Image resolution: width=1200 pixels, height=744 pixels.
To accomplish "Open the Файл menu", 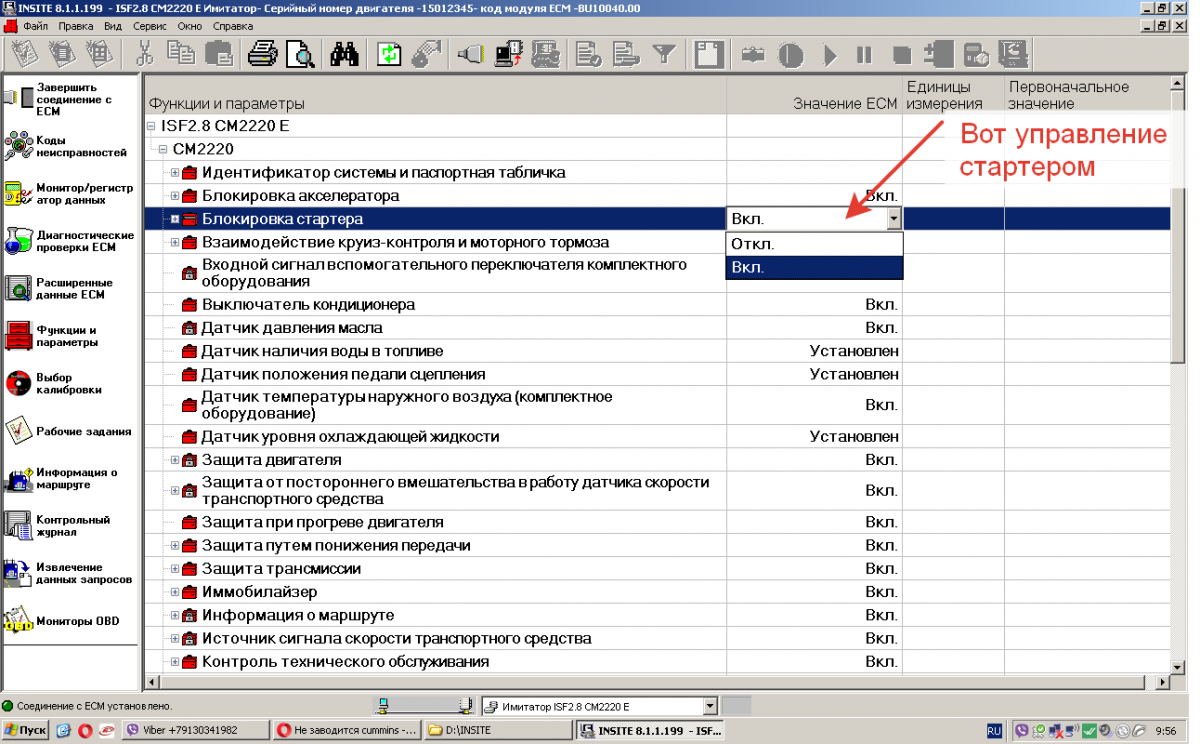I will [34, 26].
